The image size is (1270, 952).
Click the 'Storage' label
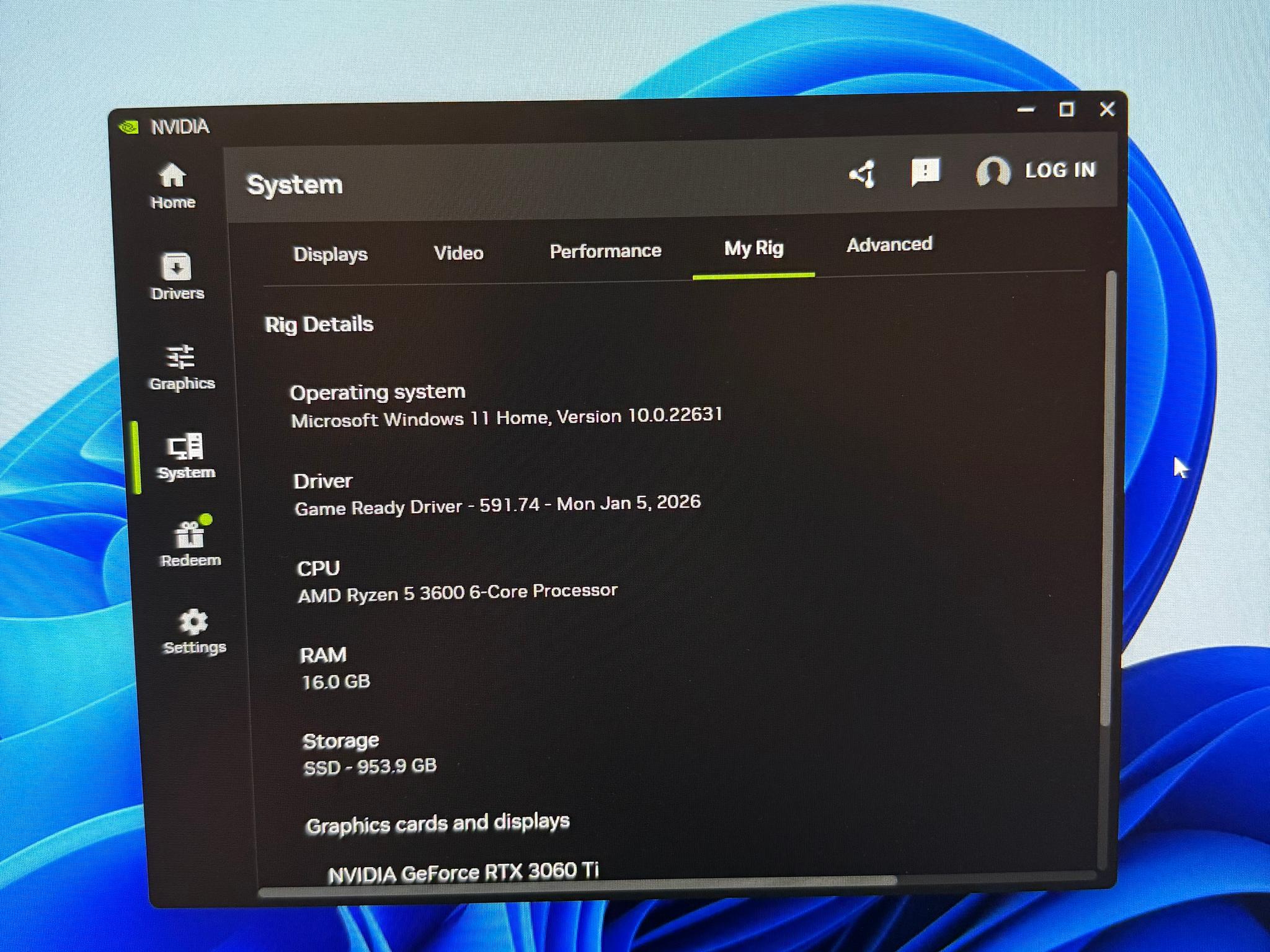click(x=340, y=741)
